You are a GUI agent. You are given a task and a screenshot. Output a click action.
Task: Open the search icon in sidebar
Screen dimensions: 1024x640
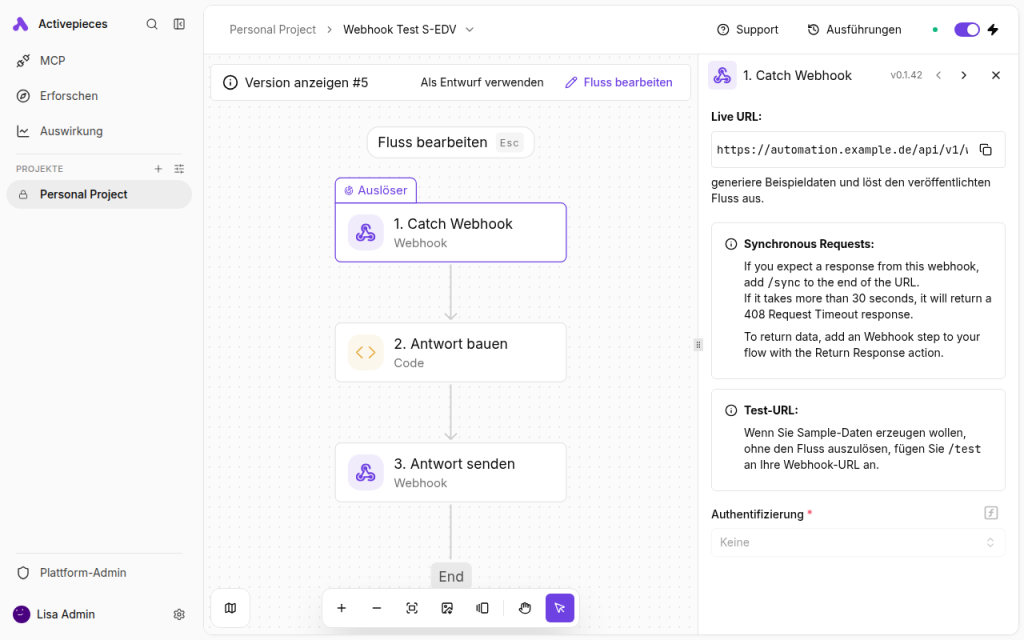pos(152,24)
